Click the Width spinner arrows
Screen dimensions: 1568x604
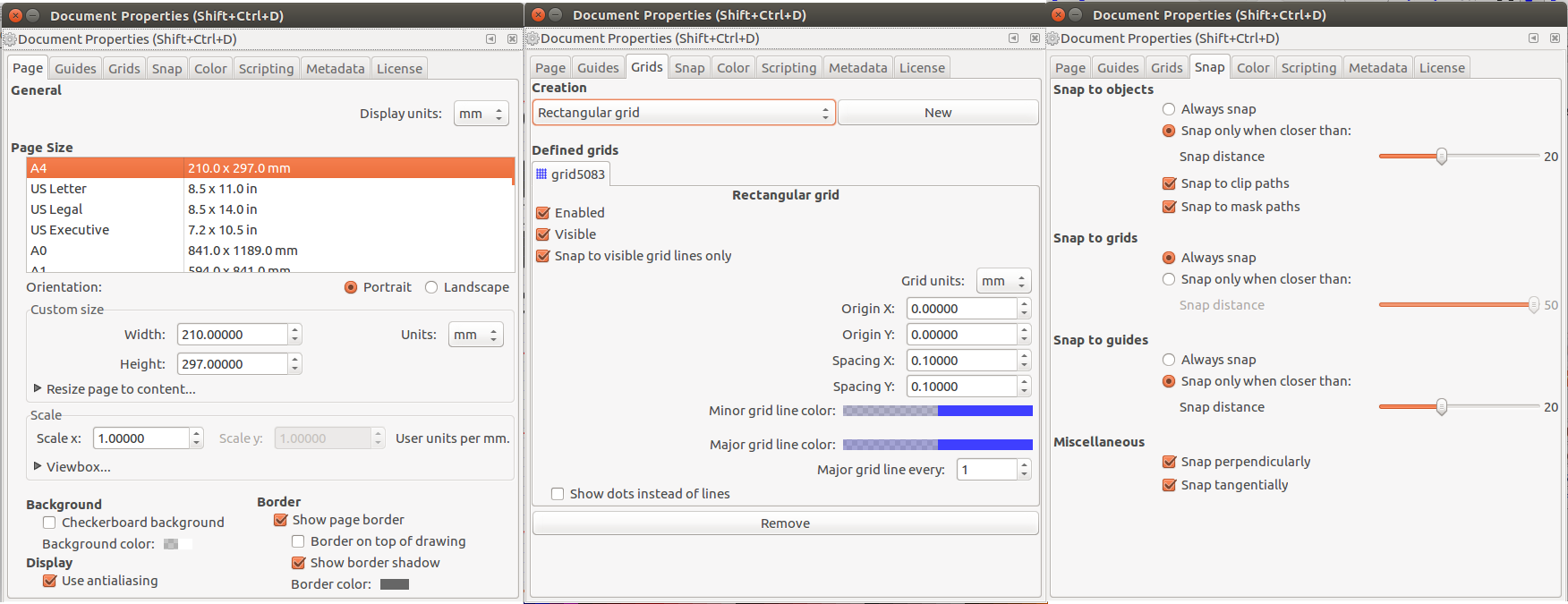(294, 335)
